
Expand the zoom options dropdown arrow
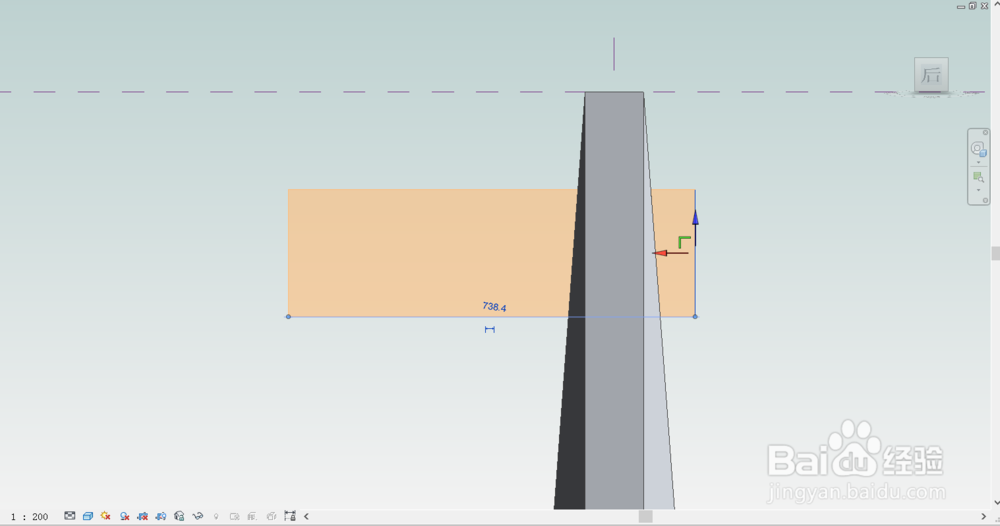click(x=978, y=190)
